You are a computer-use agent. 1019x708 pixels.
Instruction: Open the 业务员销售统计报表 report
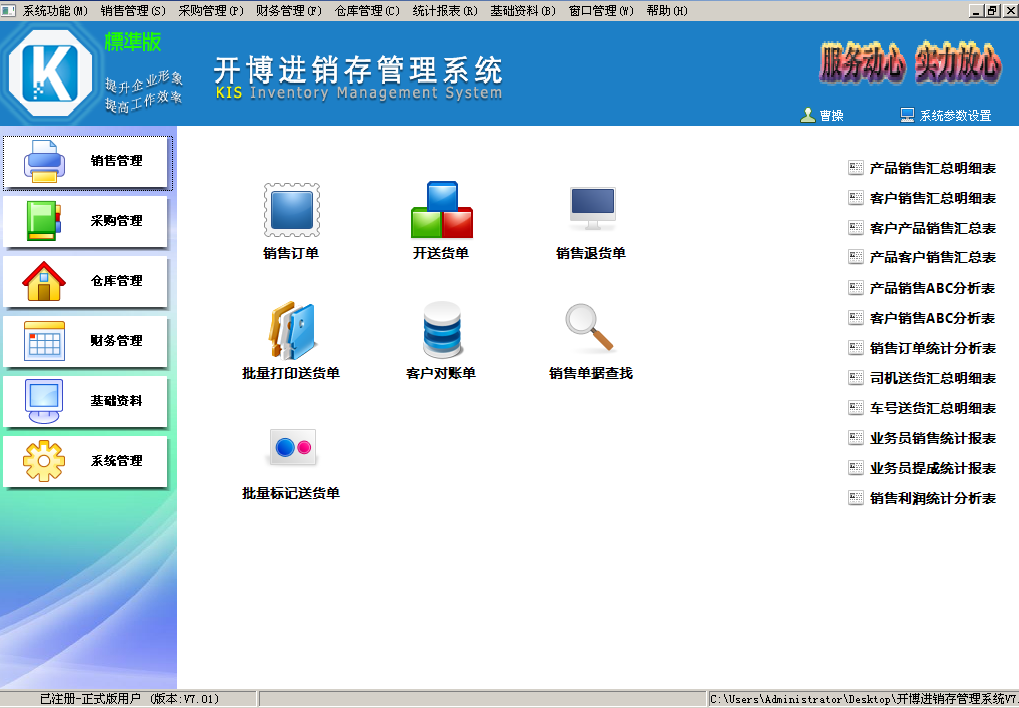[x=933, y=438]
